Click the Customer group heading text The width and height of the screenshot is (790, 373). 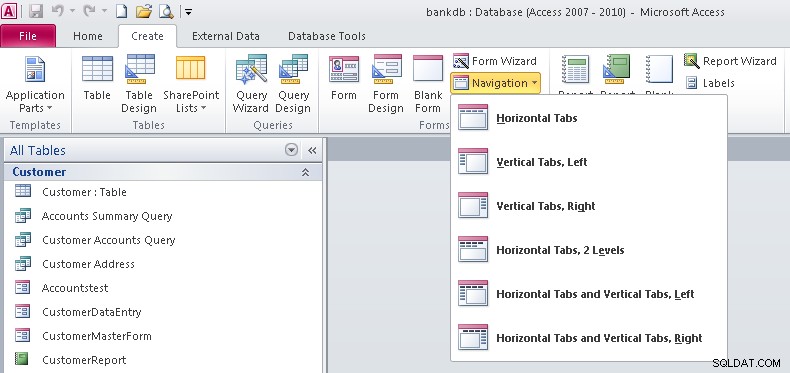tap(39, 172)
